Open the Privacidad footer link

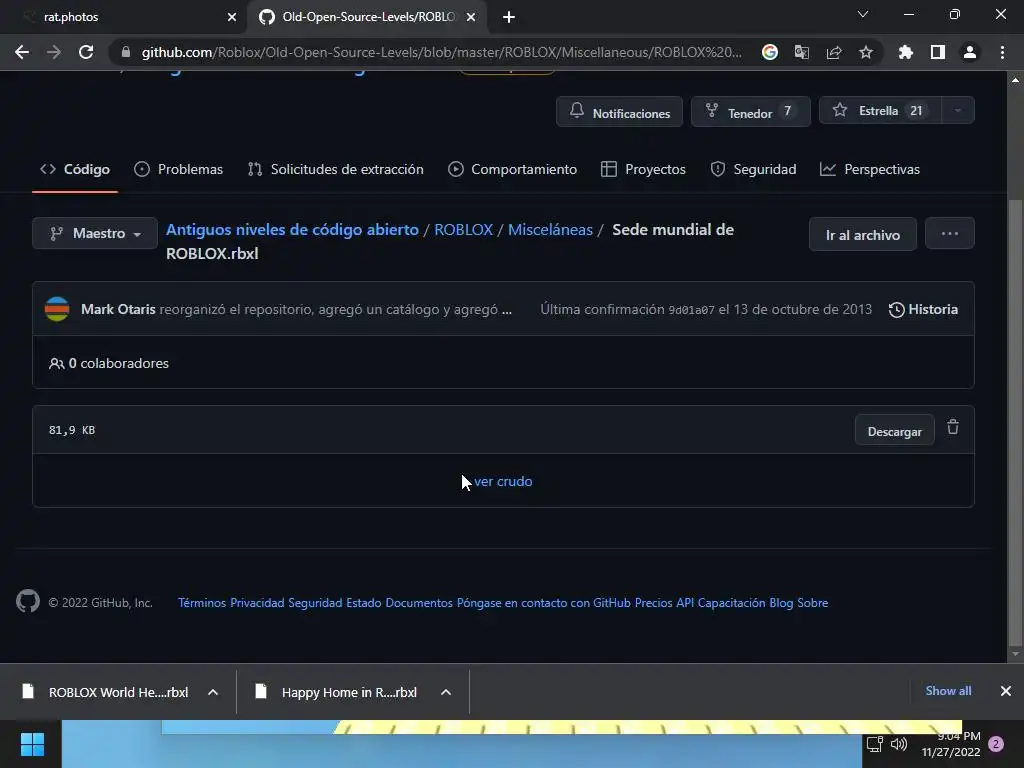coord(257,603)
